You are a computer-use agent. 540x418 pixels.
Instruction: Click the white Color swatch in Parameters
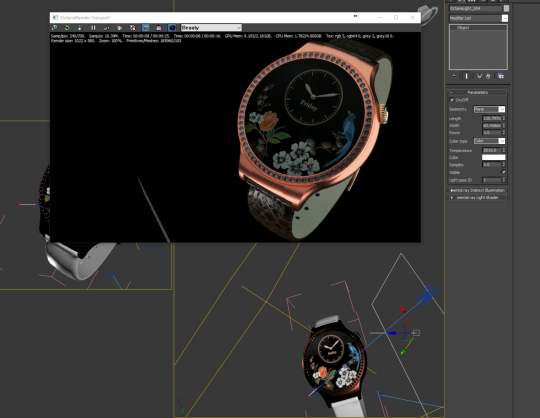click(x=494, y=157)
